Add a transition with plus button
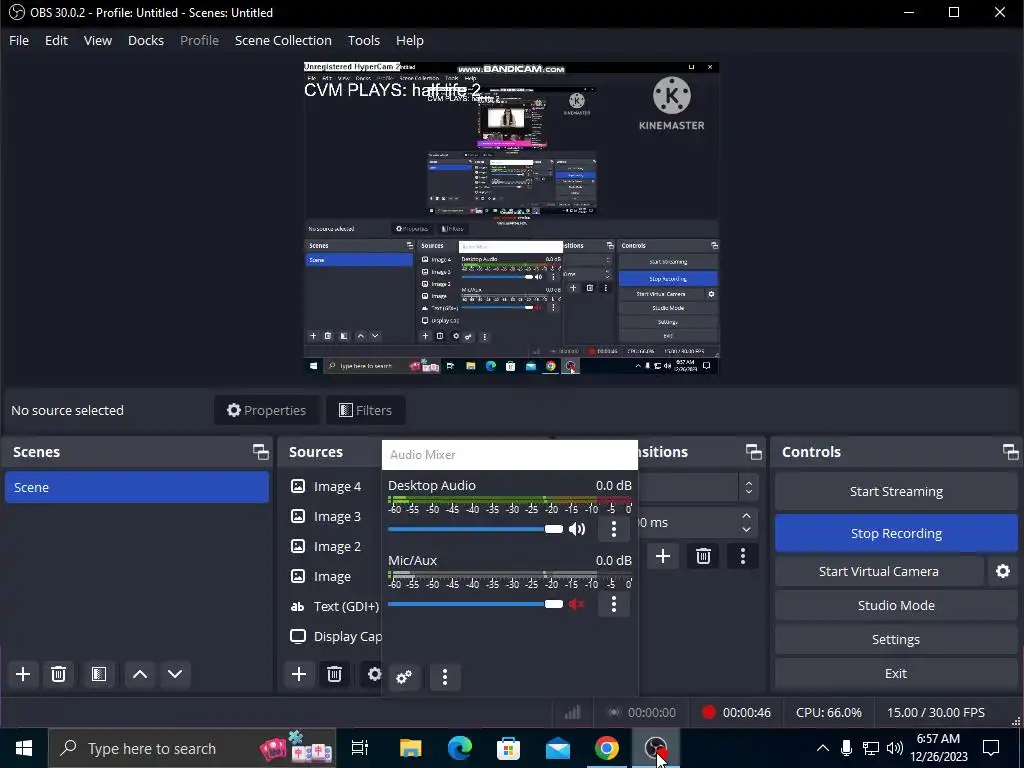This screenshot has height=768, width=1024. coord(663,556)
